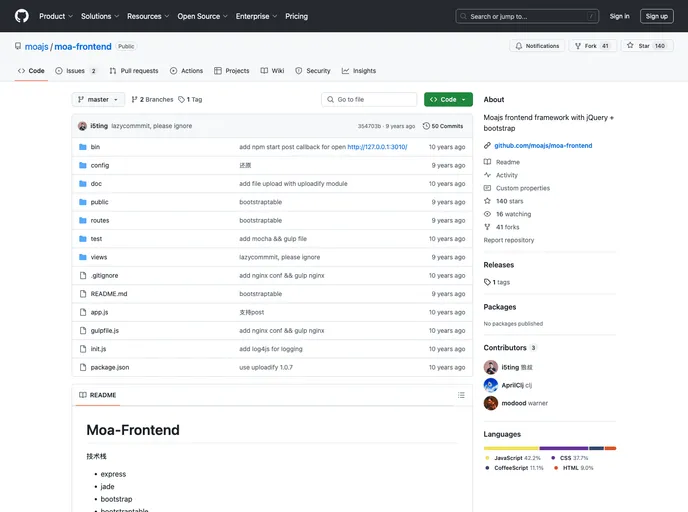
Task: Click the tag icon under Releases
Action: coord(487,282)
